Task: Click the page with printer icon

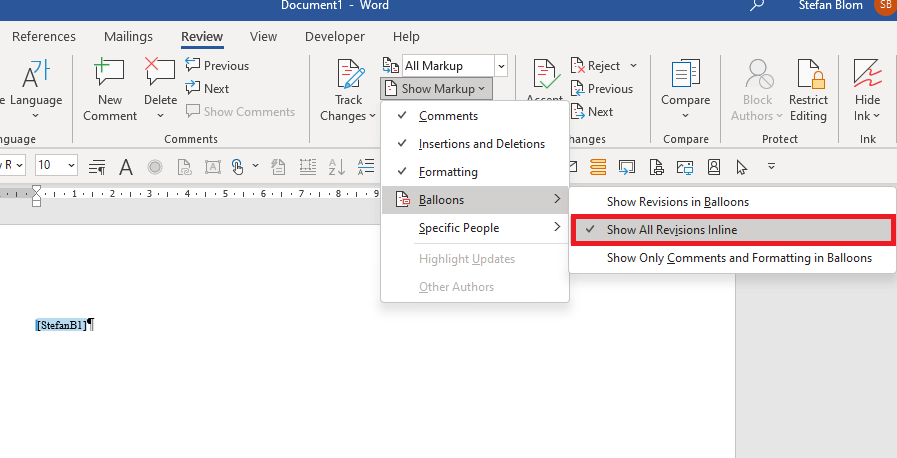Action: (656, 167)
